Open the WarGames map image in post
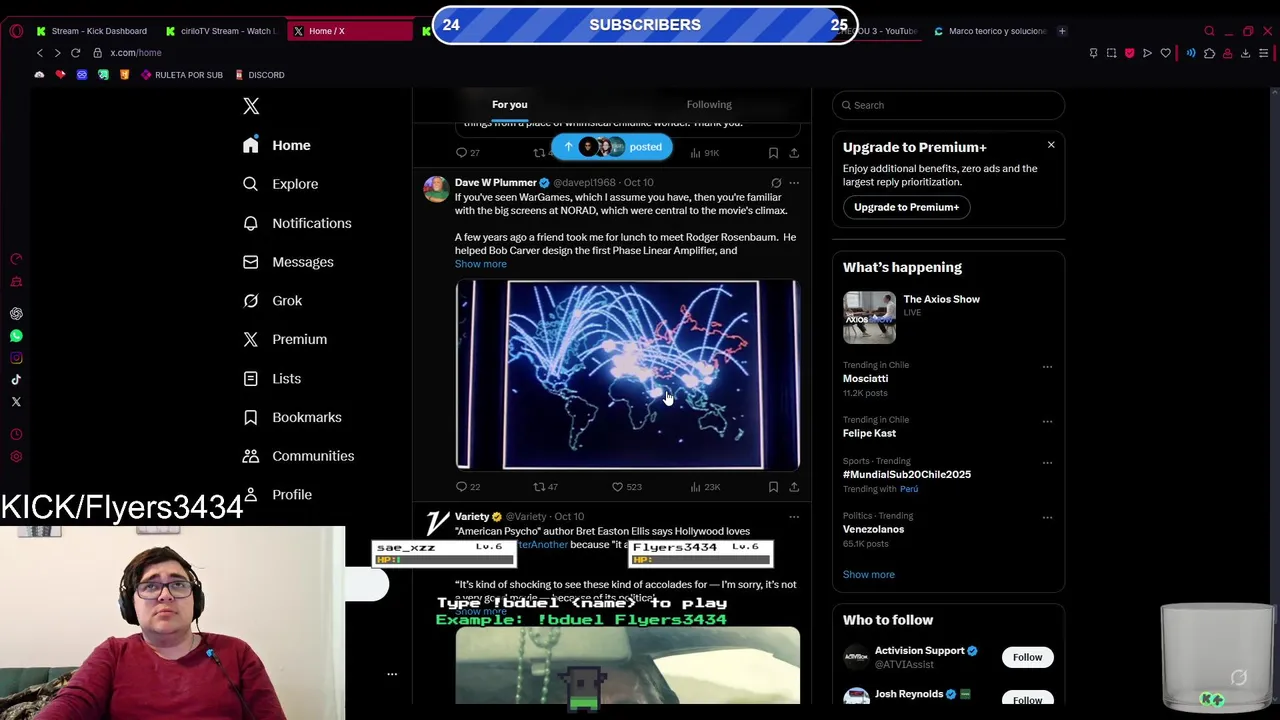The width and height of the screenshot is (1280, 720). (627, 375)
